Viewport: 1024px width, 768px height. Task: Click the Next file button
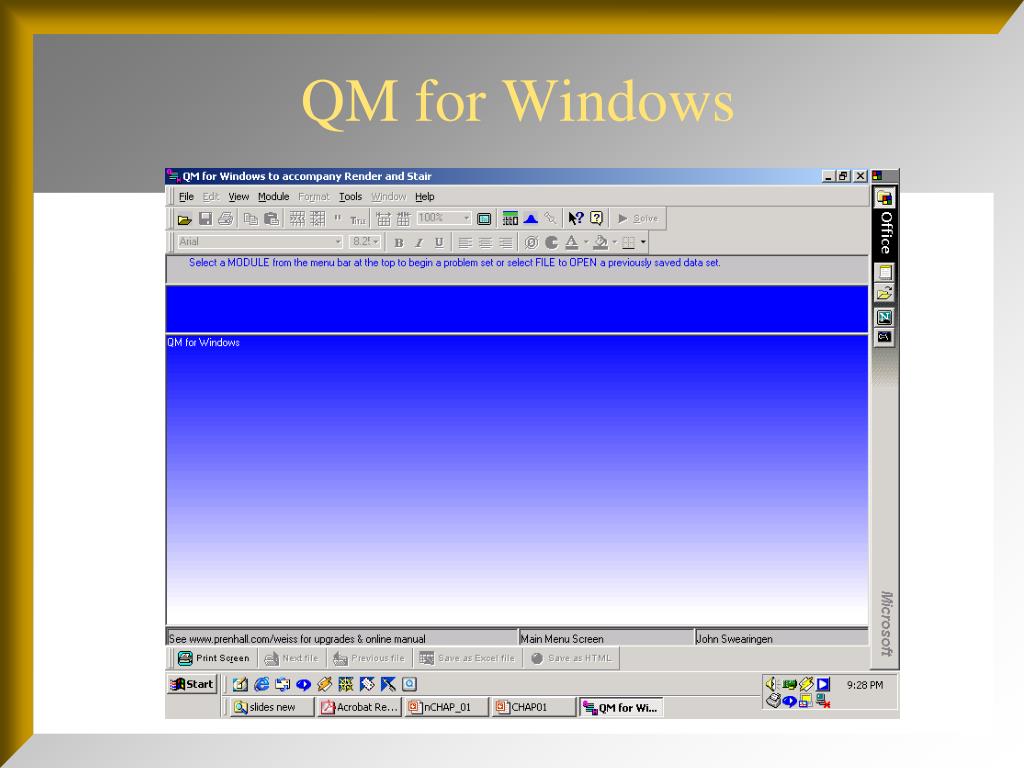pyautogui.click(x=291, y=658)
